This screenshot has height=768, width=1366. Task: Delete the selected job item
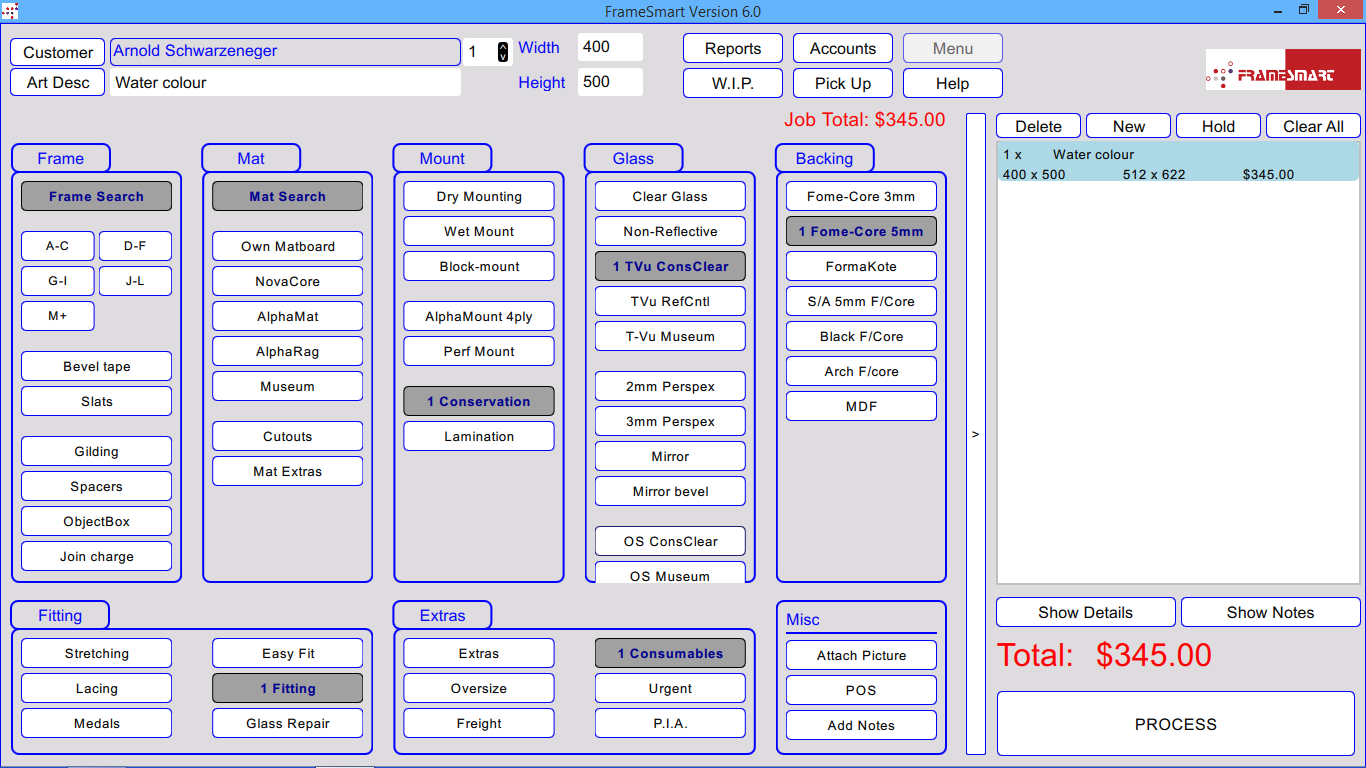click(1038, 127)
